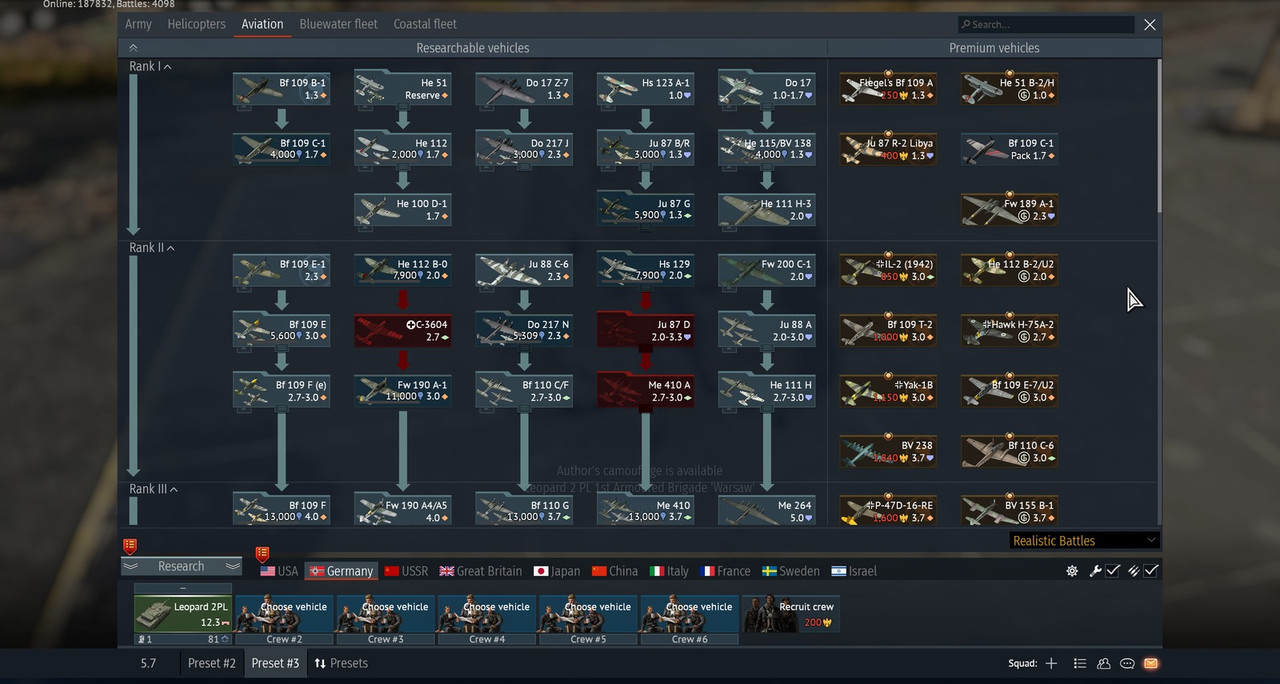This screenshot has height=684, width=1280.
Task: Expand the left chevron of Research bar
Action: click(x=131, y=566)
